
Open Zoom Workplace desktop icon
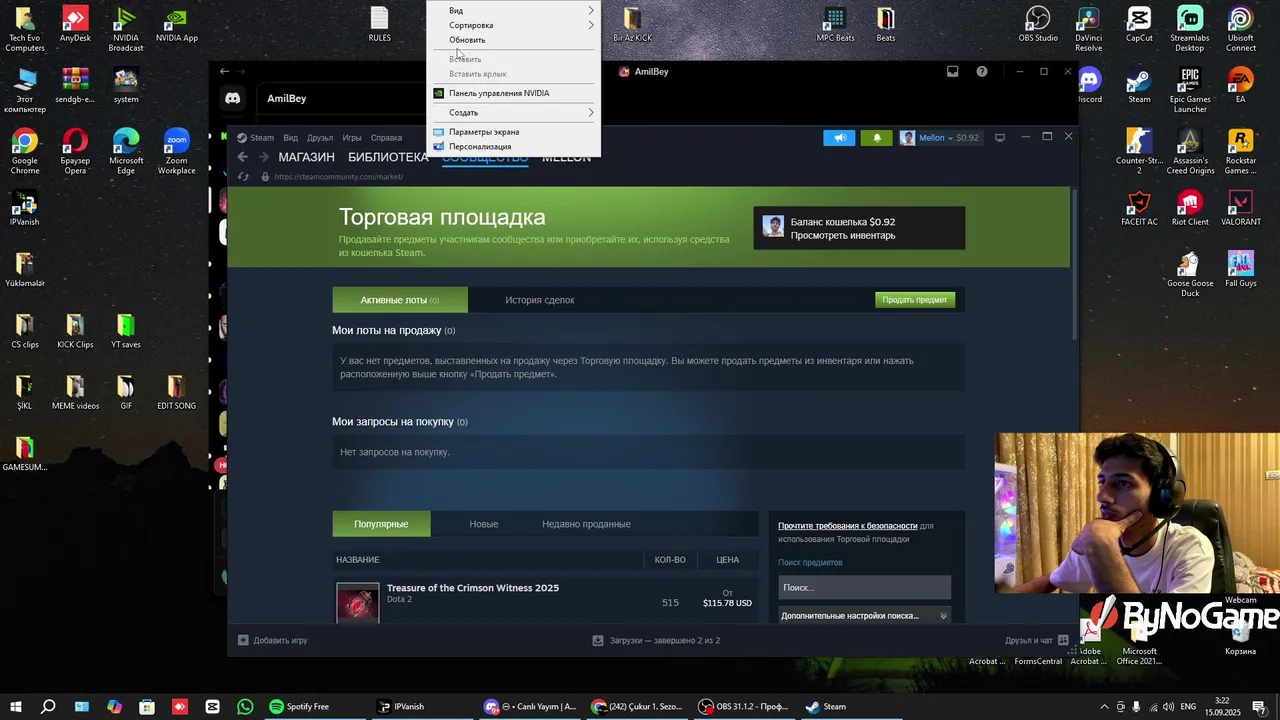click(x=177, y=151)
